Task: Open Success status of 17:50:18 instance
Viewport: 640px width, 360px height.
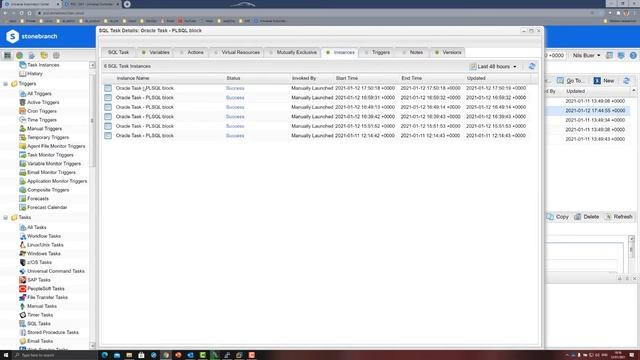Action: pyautogui.click(x=235, y=88)
